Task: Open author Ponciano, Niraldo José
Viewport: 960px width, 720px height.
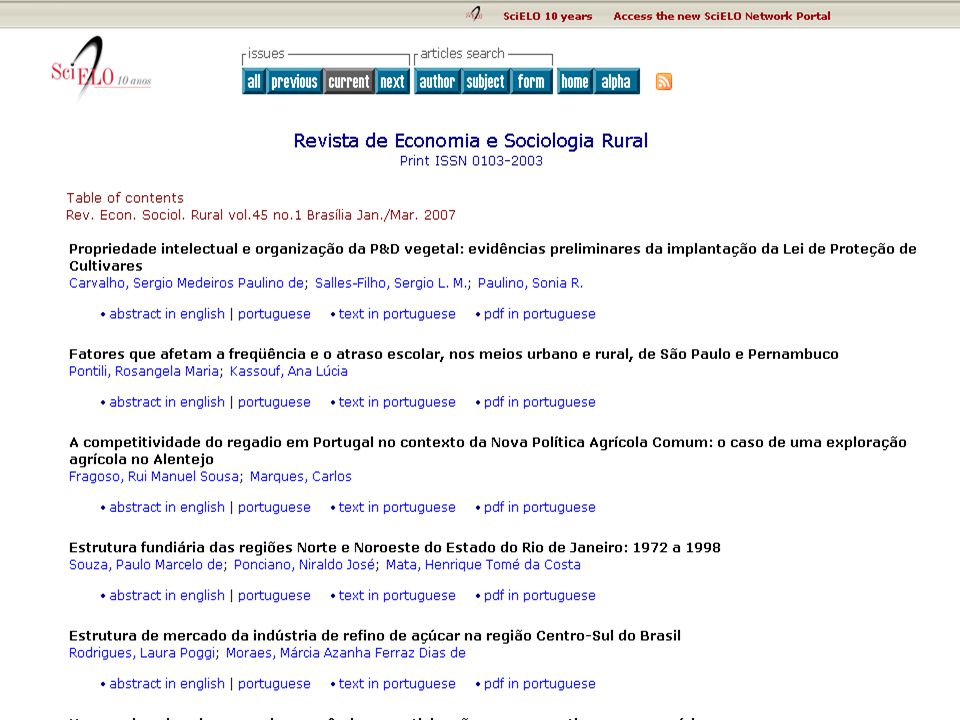Action: coord(304,564)
